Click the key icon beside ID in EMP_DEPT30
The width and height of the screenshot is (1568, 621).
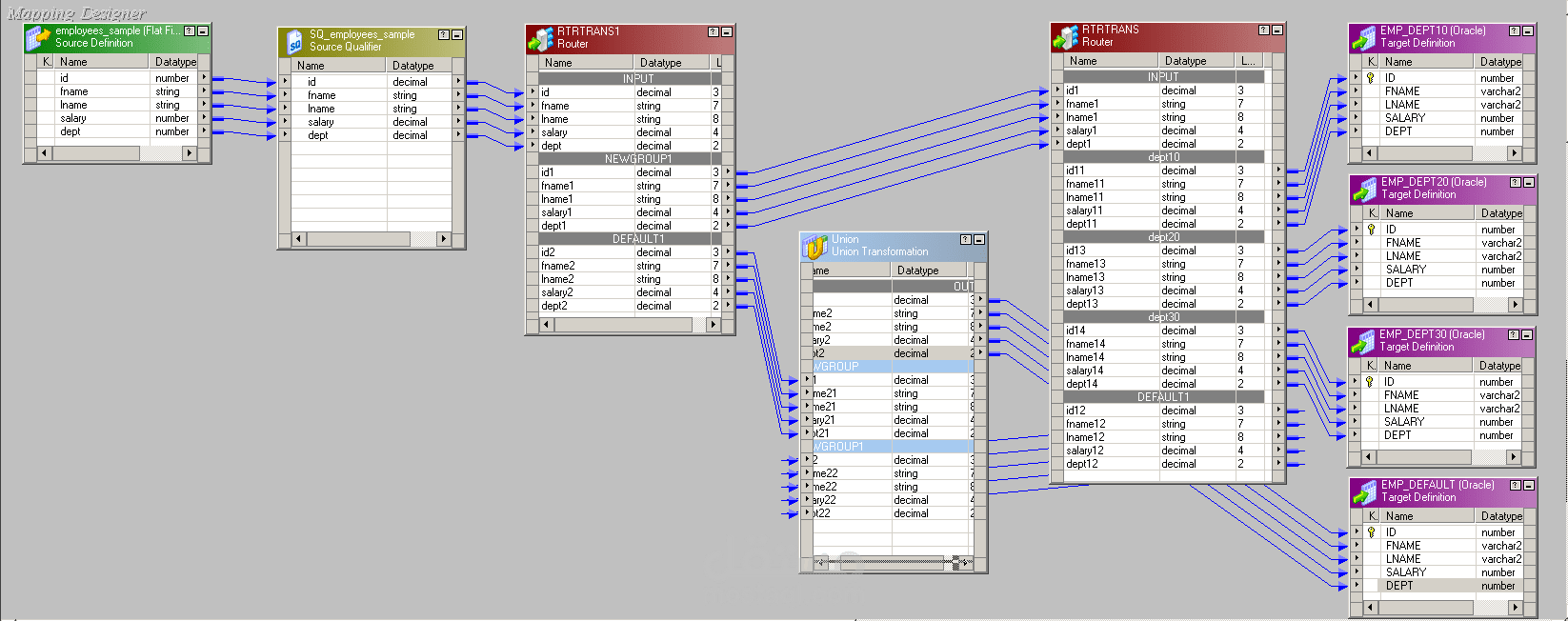1370,382
